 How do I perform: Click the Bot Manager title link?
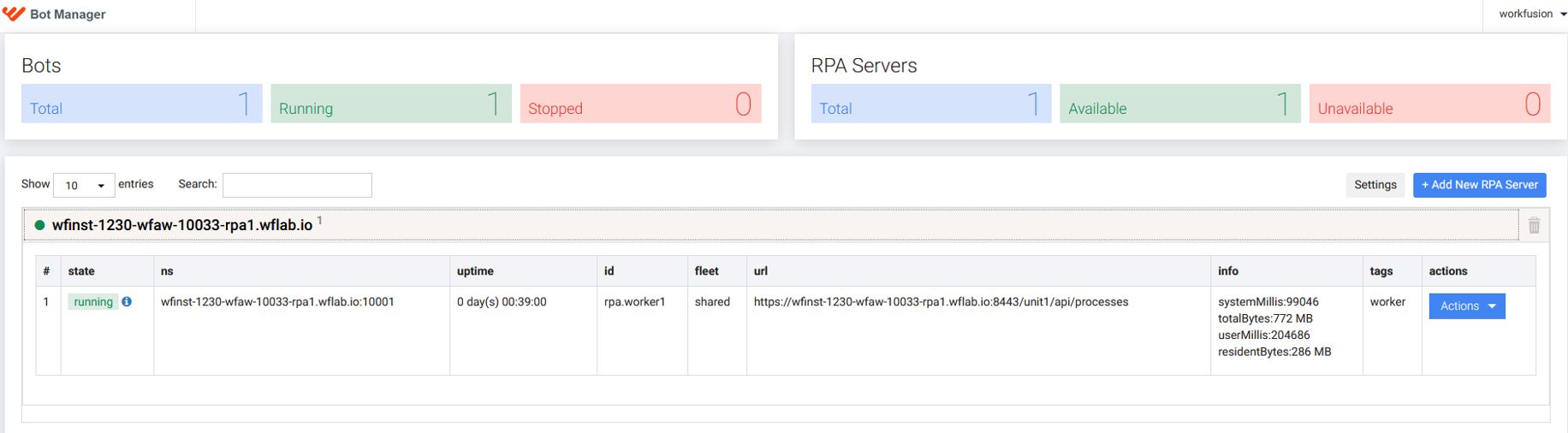pyautogui.click(x=68, y=15)
